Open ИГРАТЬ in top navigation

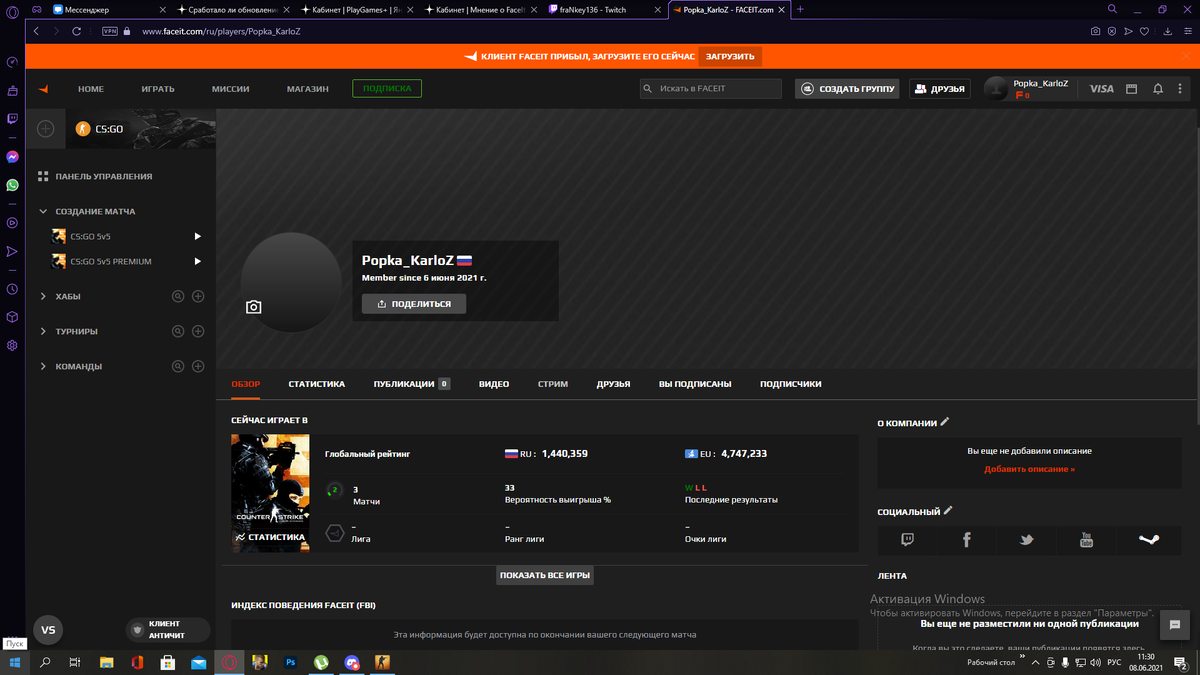click(158, 89)
